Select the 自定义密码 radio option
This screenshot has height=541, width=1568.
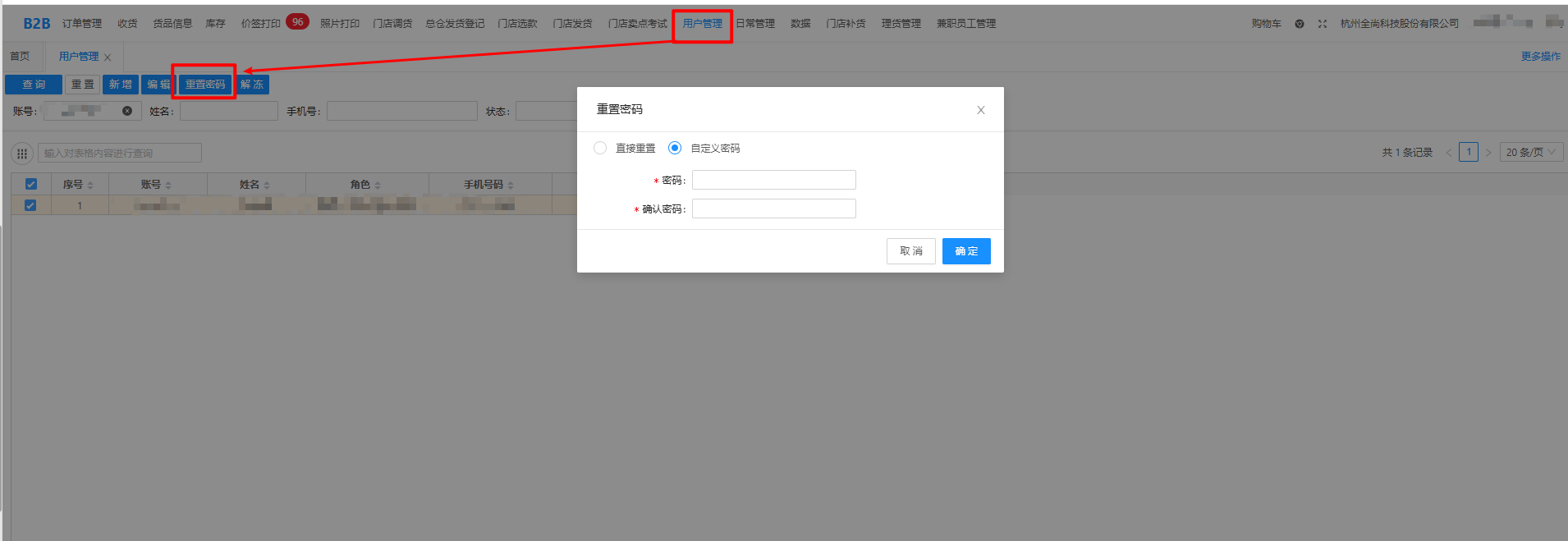[x=675, y=148]
